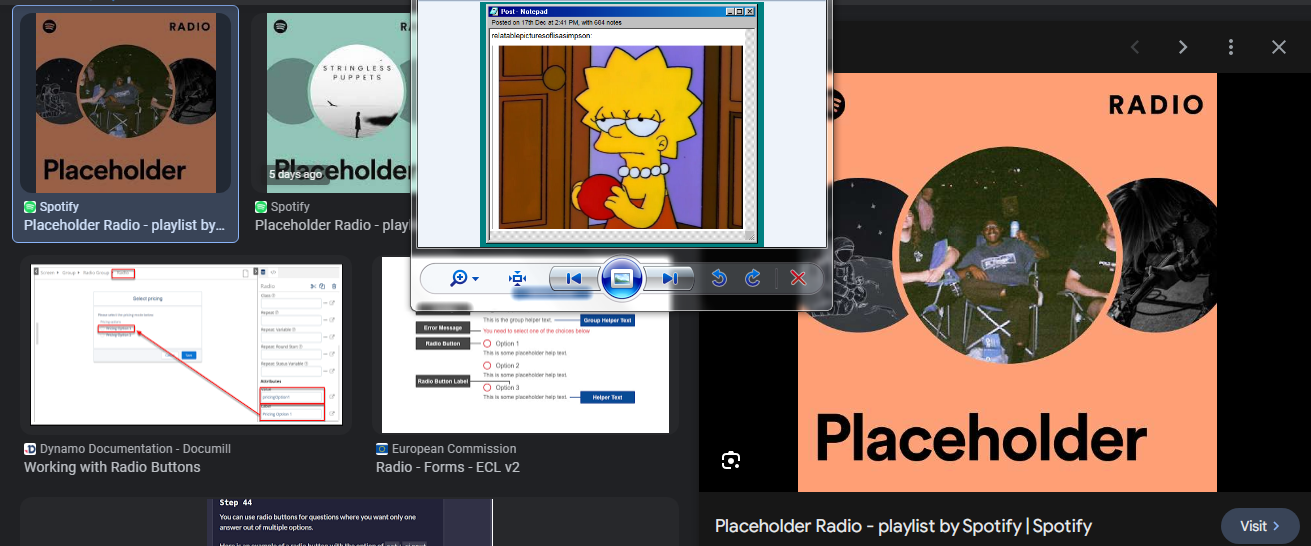The height and width of the screenshot is (546, 1311).
Task: Open 'Radio - Forms - ECL v2' result
Action: pos(448,467)
